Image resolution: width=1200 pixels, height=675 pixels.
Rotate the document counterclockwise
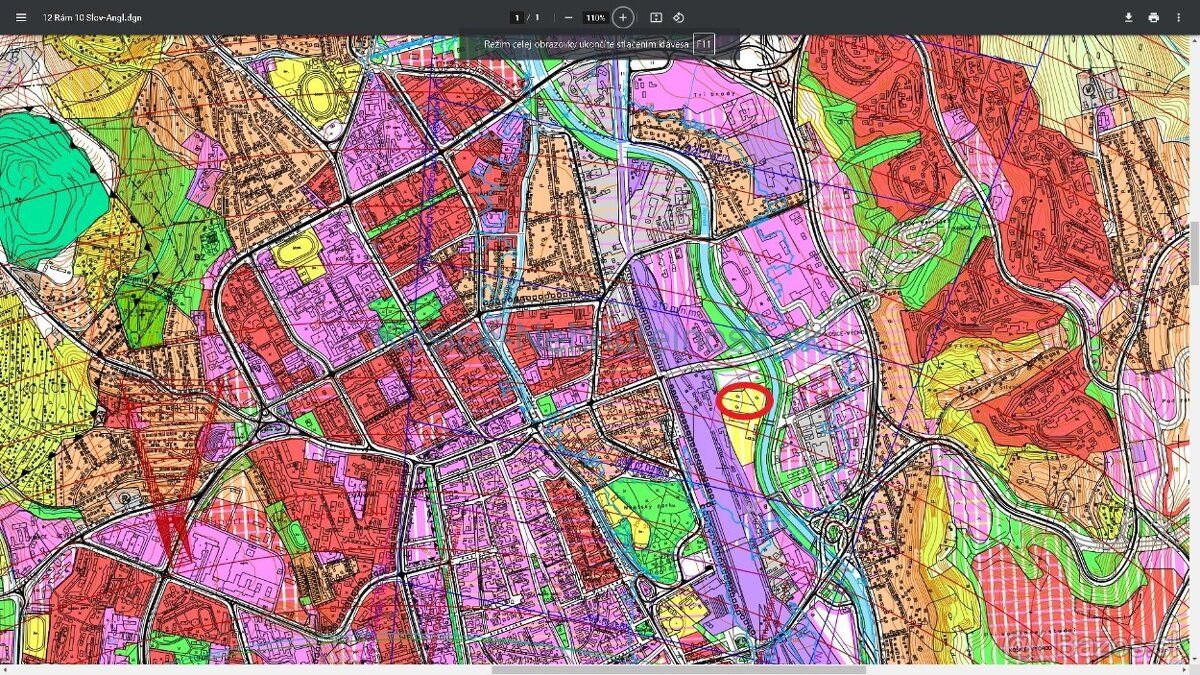coord(678,17)
